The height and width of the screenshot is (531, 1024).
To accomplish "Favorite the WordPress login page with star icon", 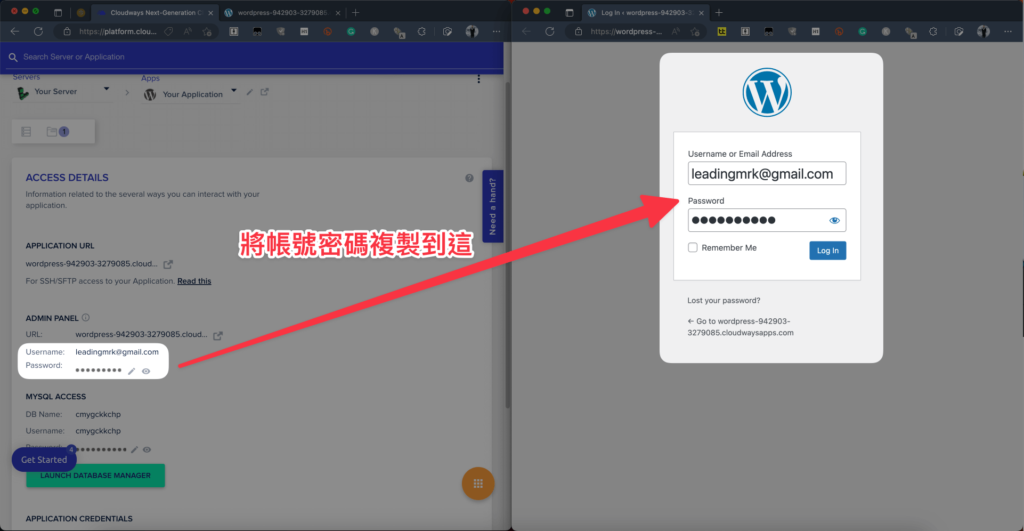I will pos(695,31).
